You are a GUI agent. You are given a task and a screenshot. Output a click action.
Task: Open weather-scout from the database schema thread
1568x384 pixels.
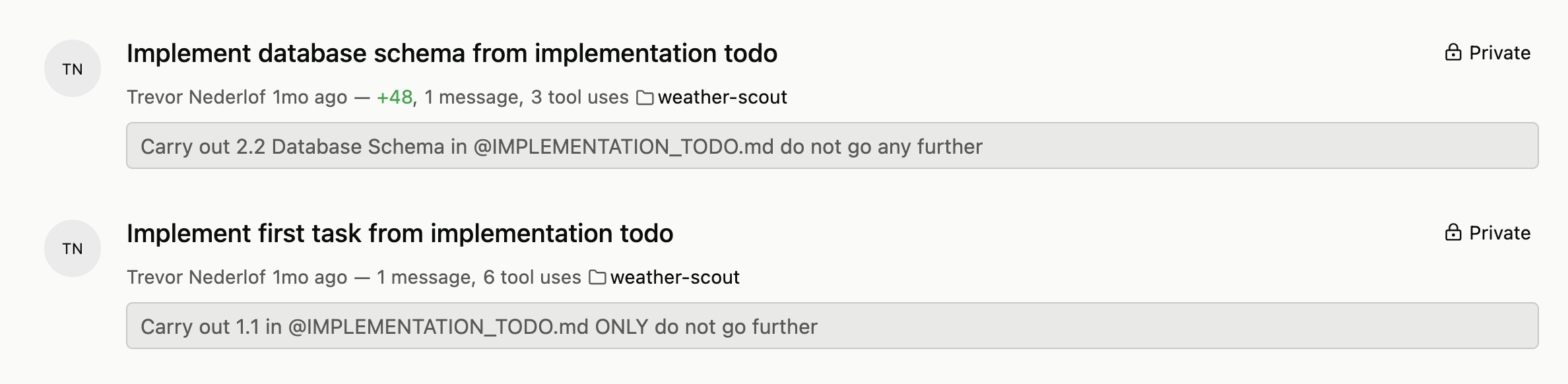click(x=722, y=98)
